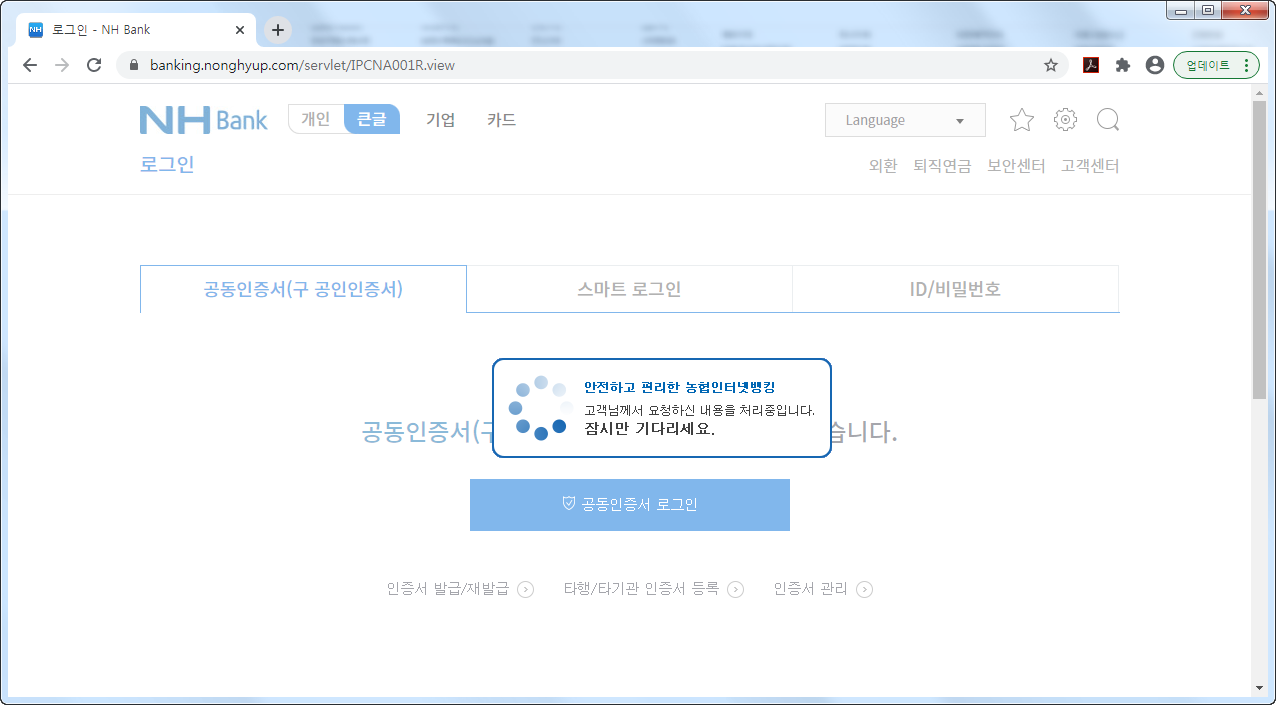The image size is (1276, 705).
Task: Open the 외환 link
Action: [x=883, y=166]
